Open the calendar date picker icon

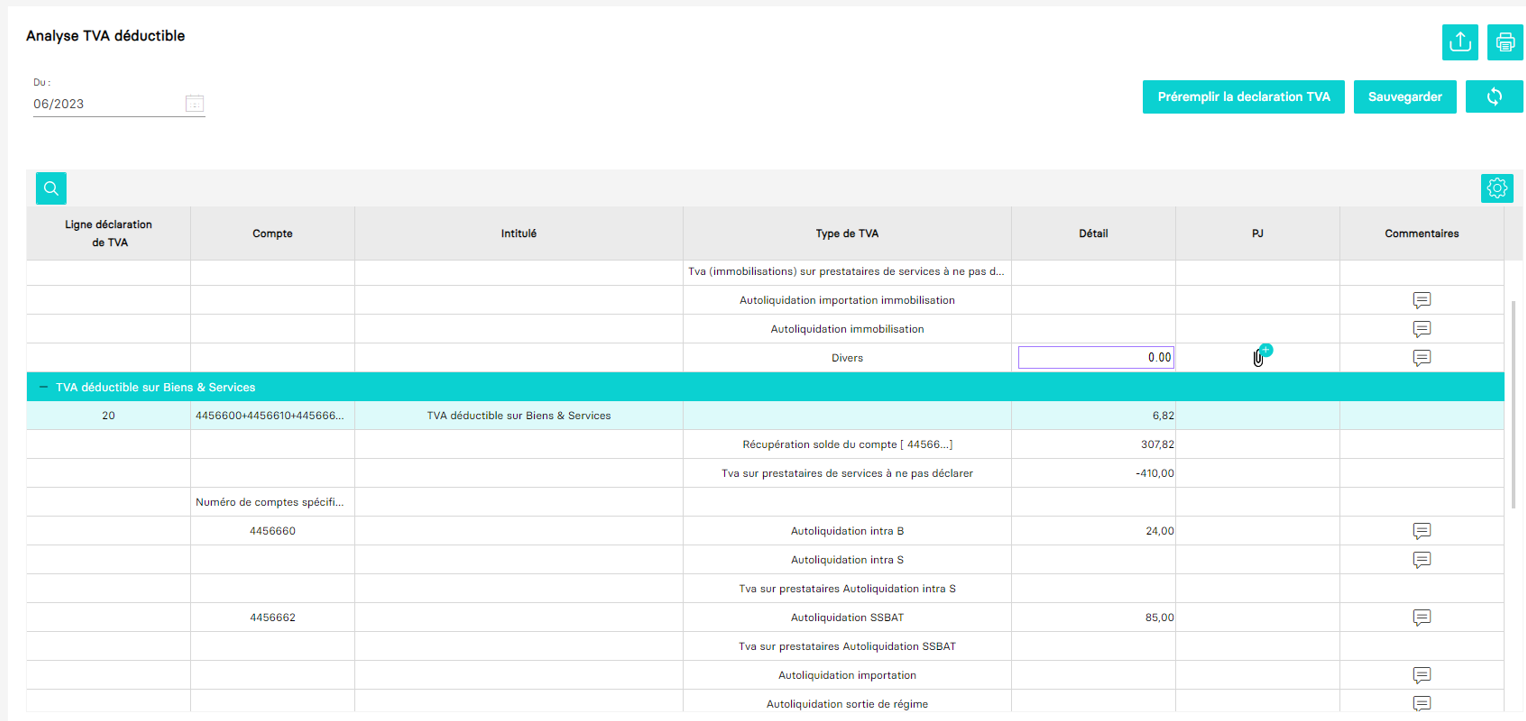[195, 104]
